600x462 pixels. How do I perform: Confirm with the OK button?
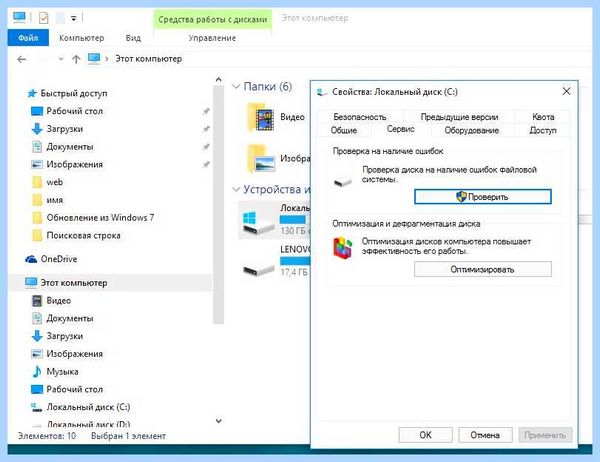pyautogui.click(x=425, y=435)
